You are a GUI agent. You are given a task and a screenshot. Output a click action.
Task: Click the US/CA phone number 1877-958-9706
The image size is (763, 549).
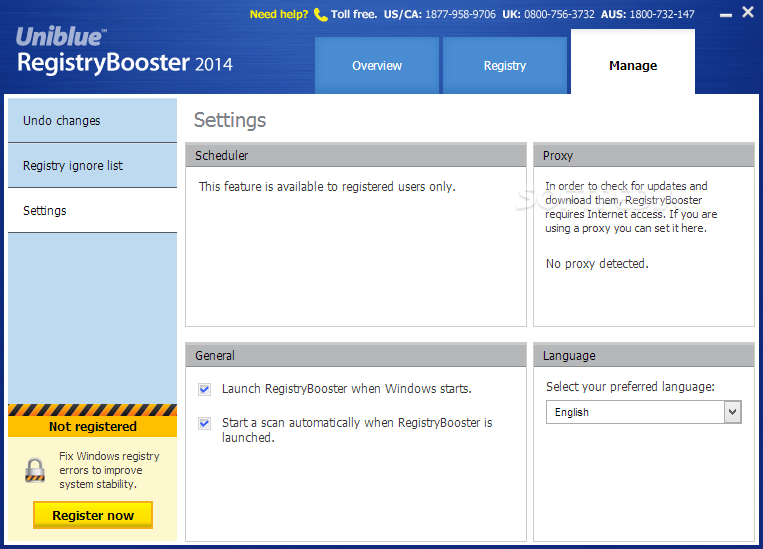tap(460, 14)
